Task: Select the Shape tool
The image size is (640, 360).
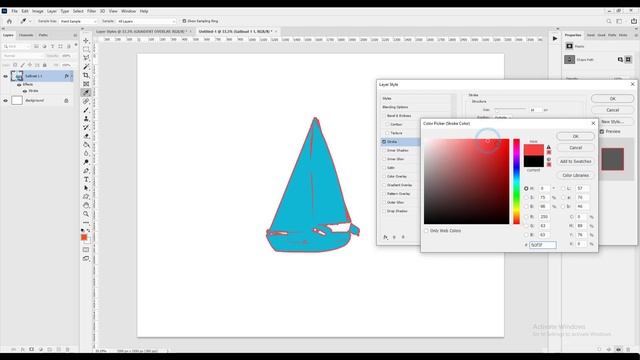Action: (x=86, y=197)
